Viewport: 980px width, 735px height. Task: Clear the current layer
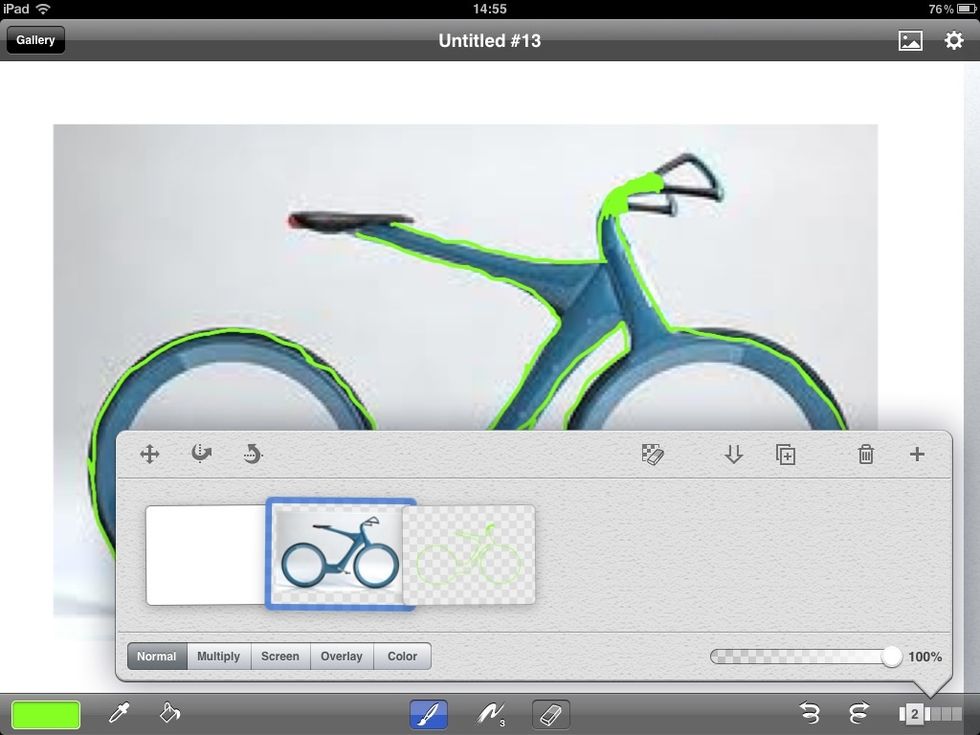click(653, 454)
